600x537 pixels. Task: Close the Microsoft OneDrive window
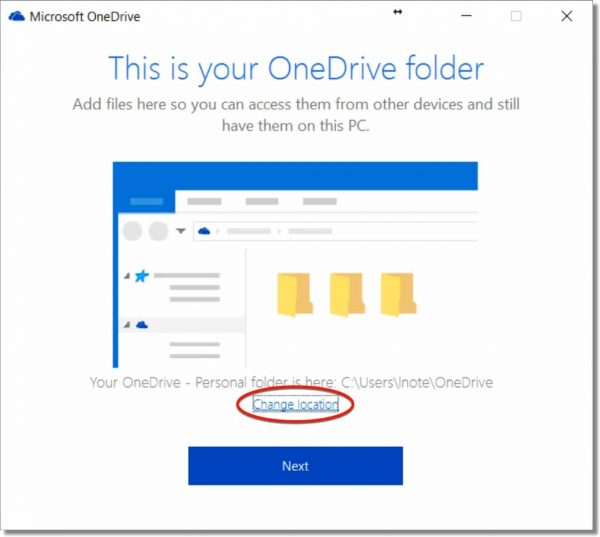click(567, 16)
